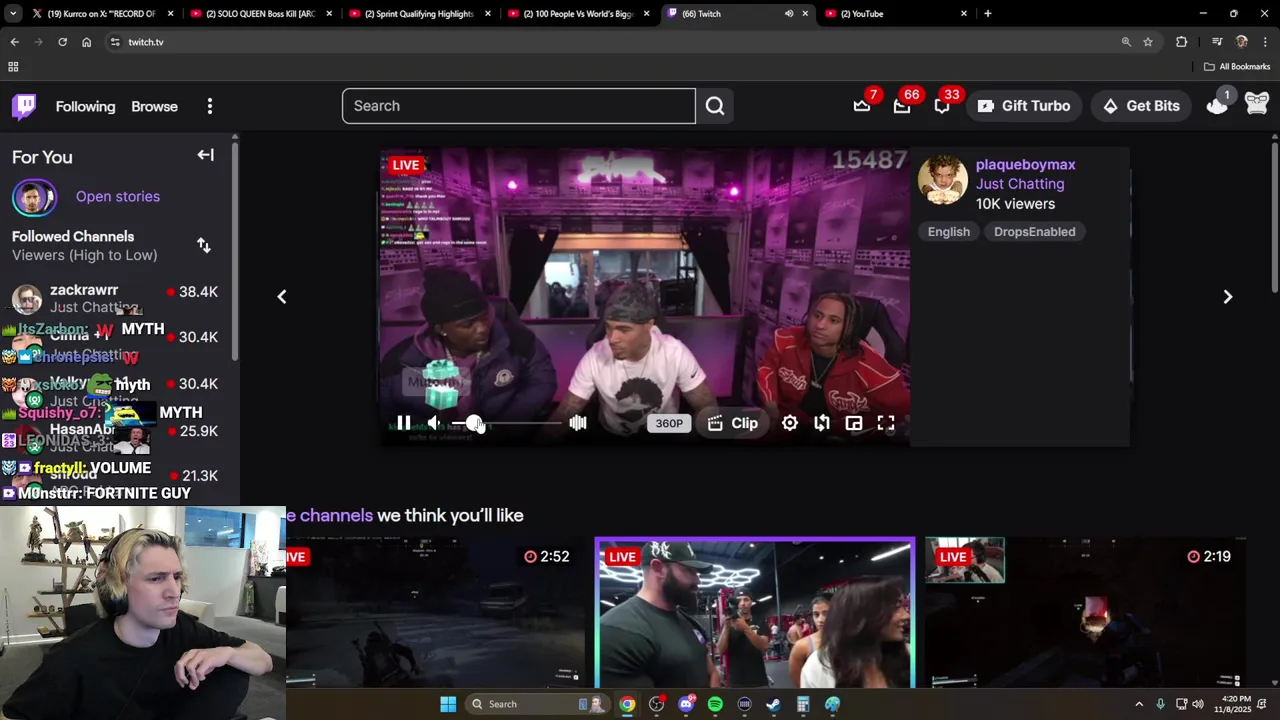1280x720 pixels.
Task: Open the three-dot more menu beside Browse
Action: (209, 106)
